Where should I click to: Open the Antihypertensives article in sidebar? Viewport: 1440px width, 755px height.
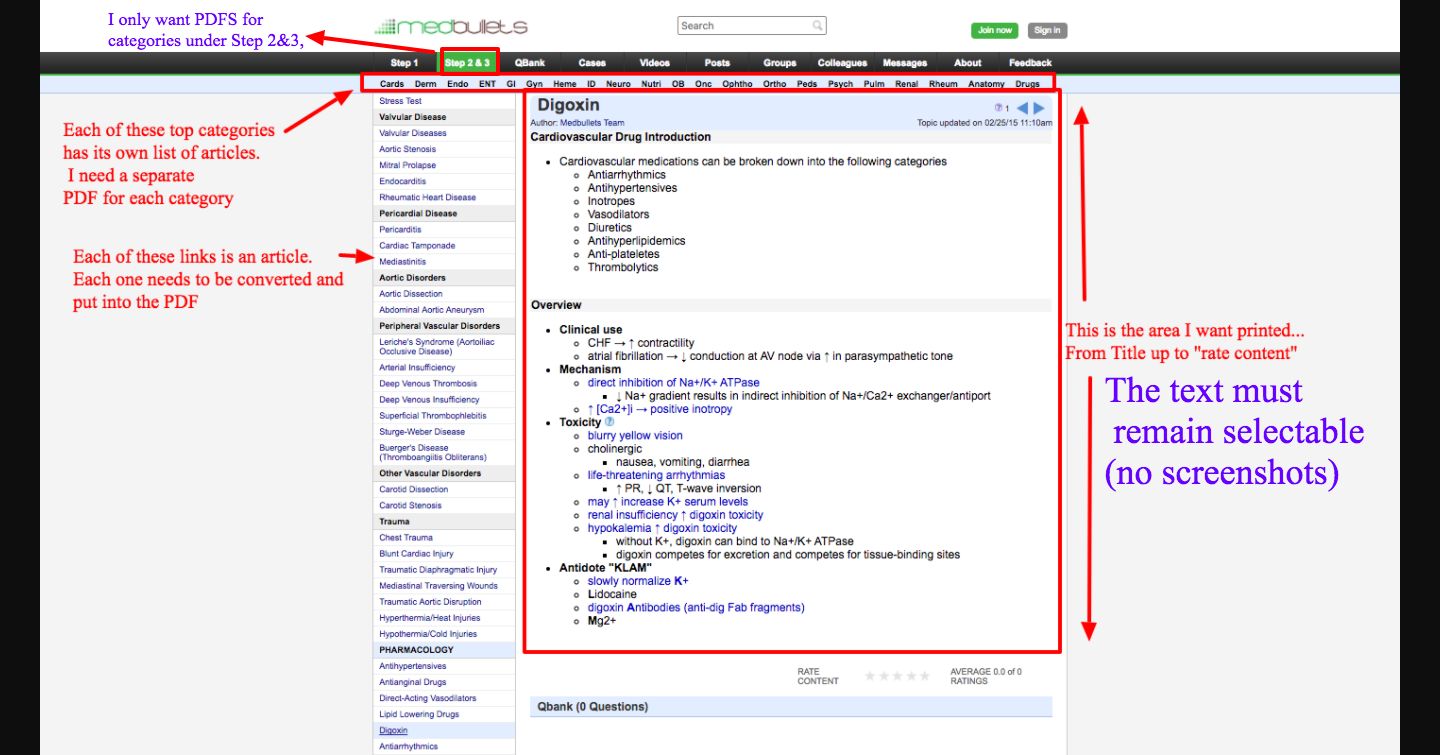pyautogui.click(x=413, y=666)
